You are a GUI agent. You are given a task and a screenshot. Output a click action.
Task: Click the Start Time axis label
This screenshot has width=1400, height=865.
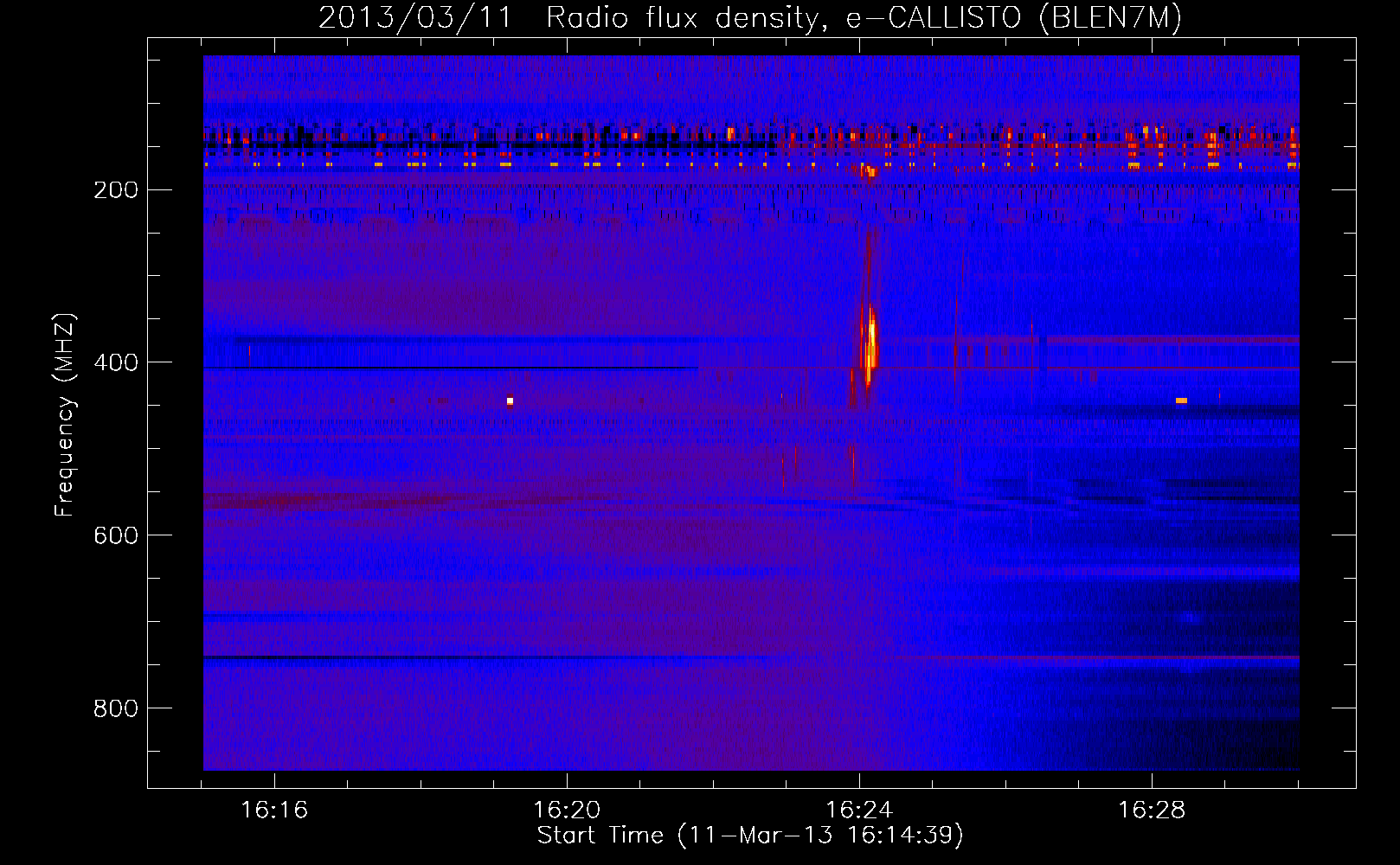pyautogui.click(x=750, y=836)
